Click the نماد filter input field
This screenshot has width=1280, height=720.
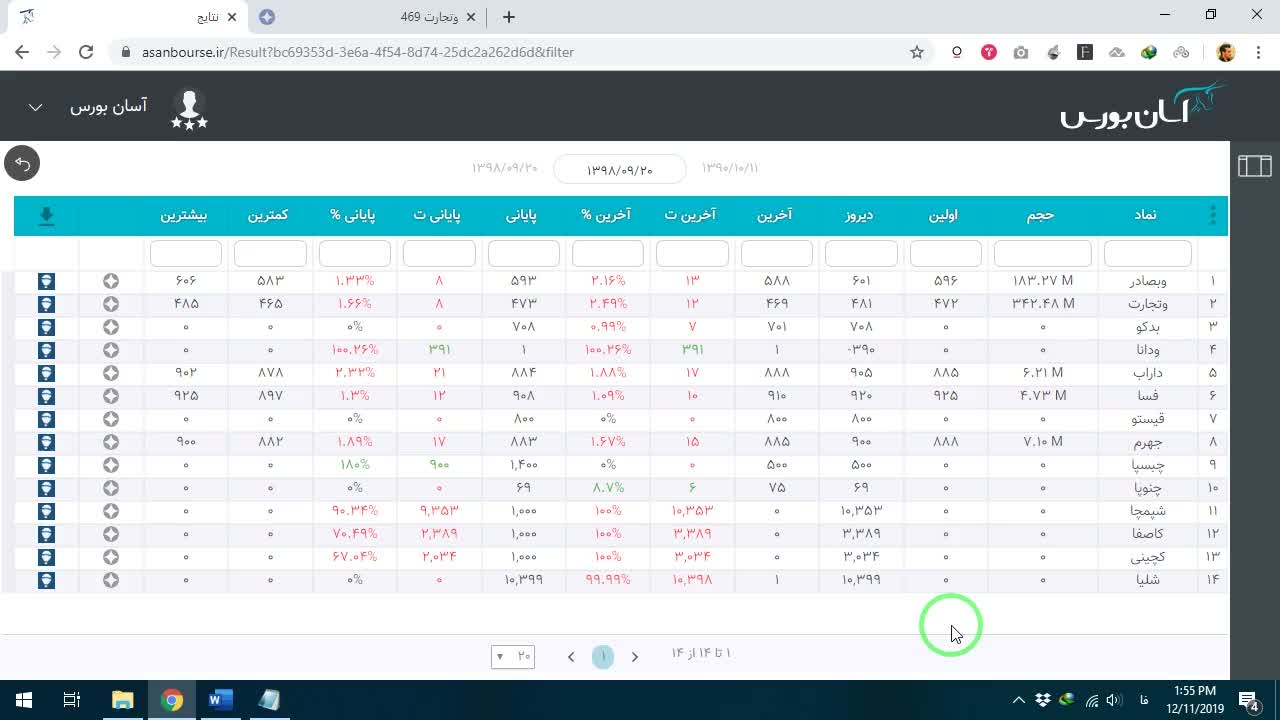1147,253
